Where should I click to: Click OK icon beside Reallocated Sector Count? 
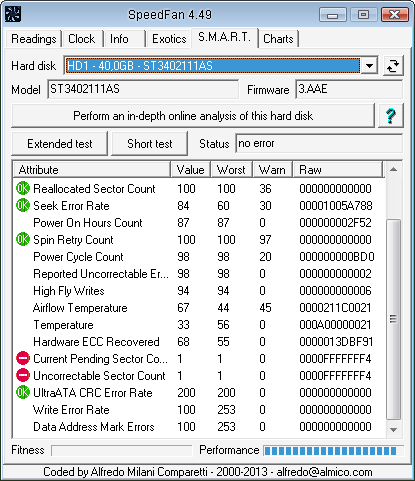23,188
